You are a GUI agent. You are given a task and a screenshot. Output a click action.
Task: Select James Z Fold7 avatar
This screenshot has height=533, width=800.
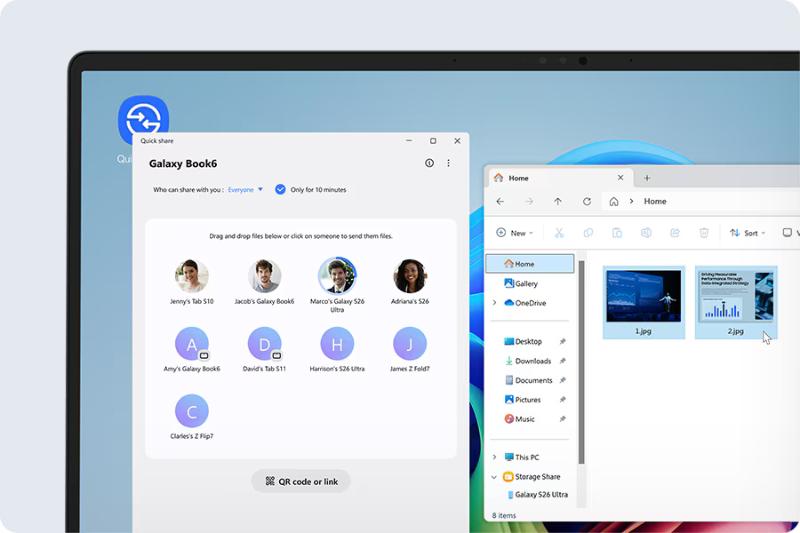point(410,344)
